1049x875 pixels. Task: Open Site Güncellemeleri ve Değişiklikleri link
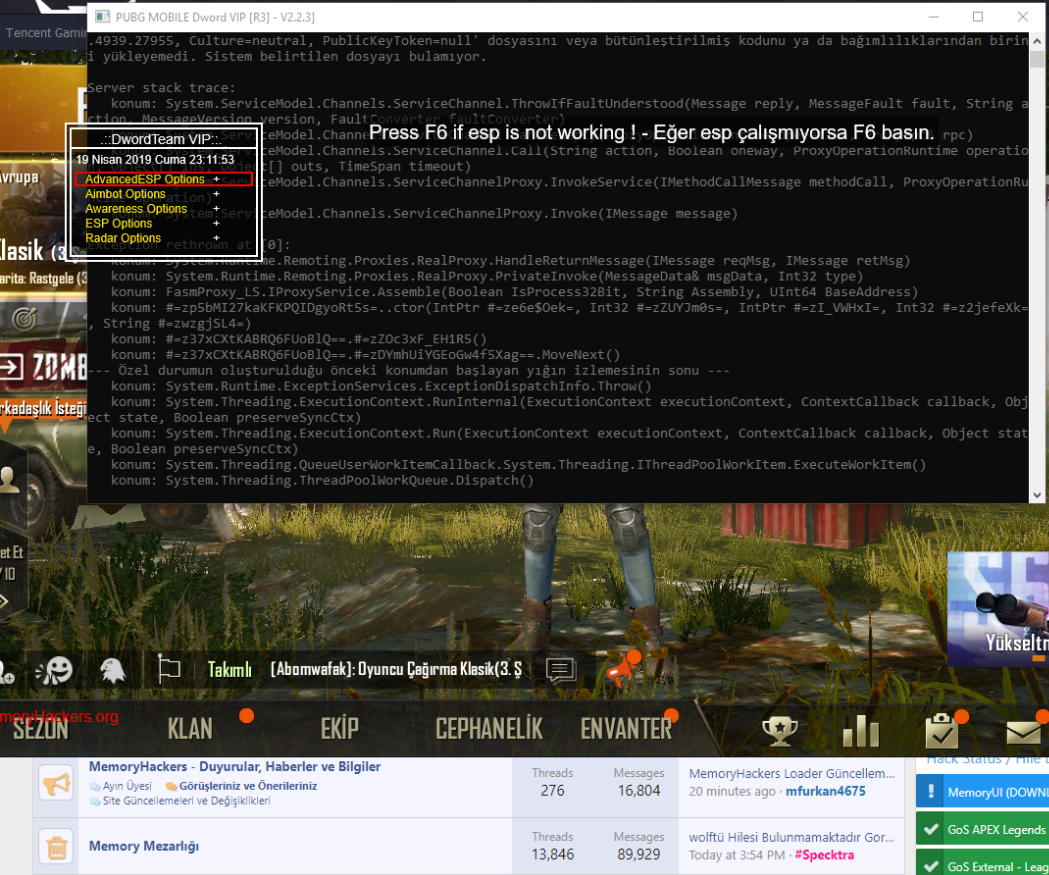coord(187,801)
